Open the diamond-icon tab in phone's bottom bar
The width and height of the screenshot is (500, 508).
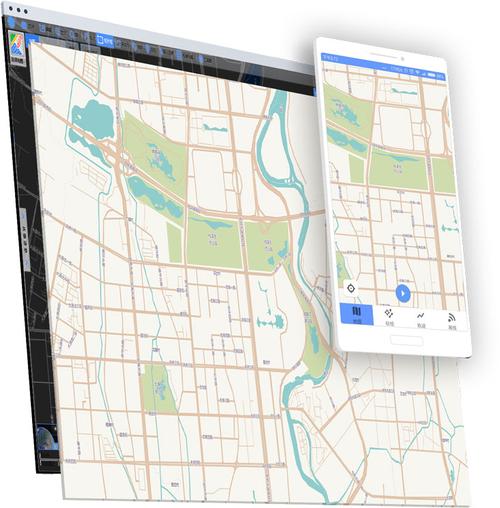coord(389,317)
